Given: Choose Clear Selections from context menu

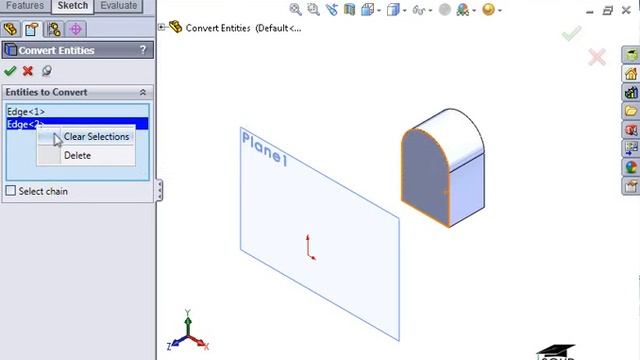Looking at the screenshot, I should click(86, 137).
